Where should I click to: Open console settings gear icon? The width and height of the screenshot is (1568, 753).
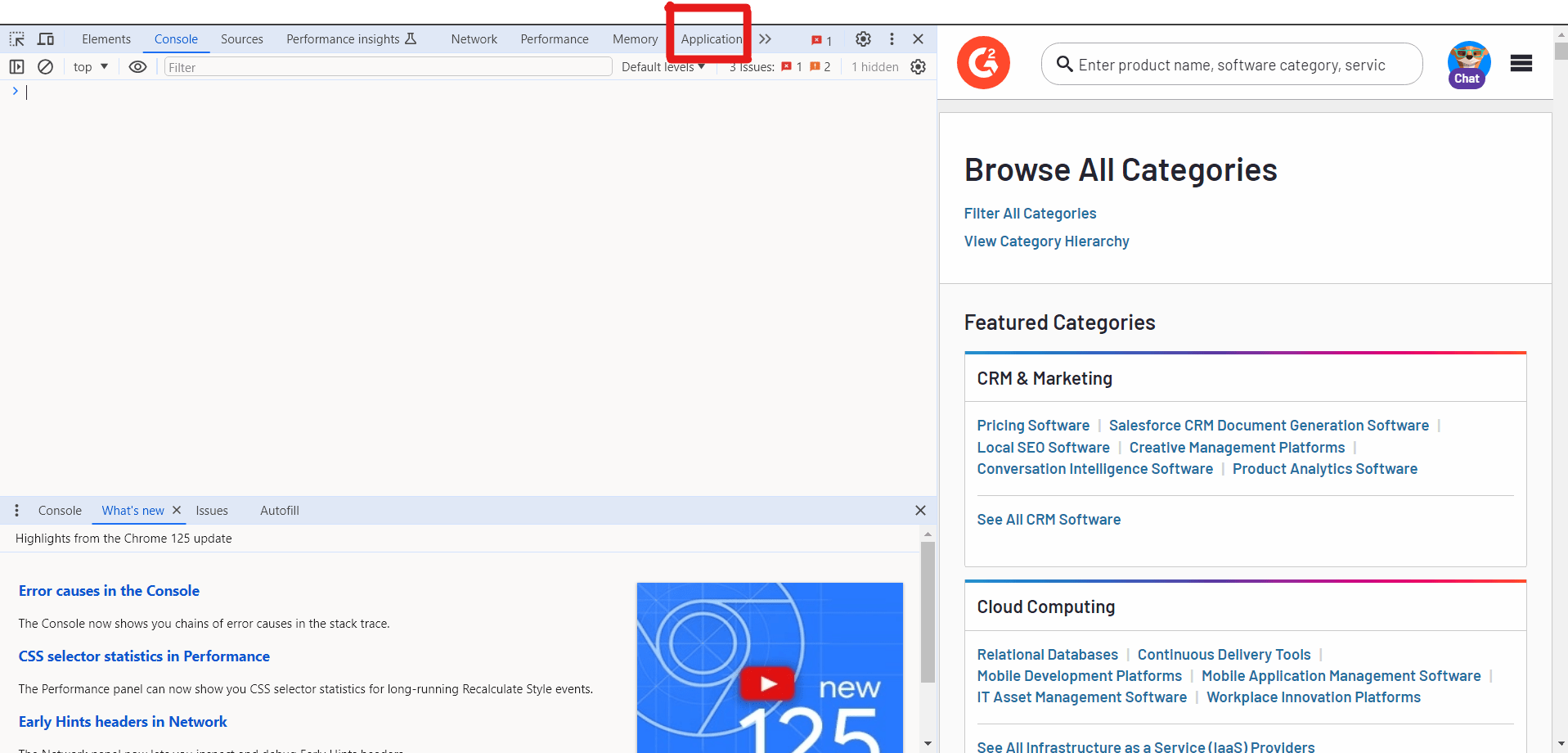919,67
